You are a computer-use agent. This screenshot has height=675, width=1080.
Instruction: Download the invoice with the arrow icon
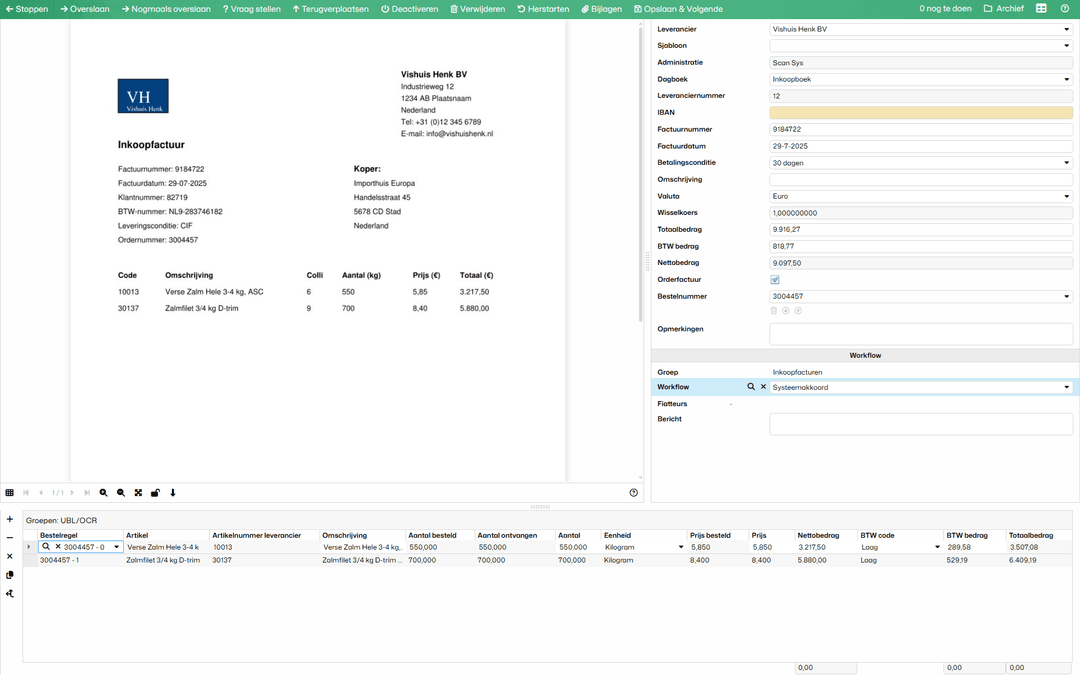173,493
